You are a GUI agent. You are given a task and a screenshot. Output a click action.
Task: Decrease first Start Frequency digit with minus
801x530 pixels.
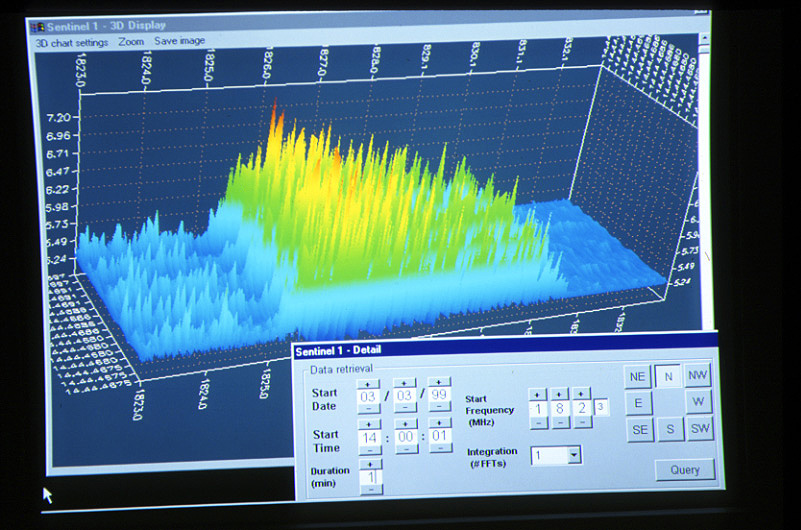tap(539, 423)
